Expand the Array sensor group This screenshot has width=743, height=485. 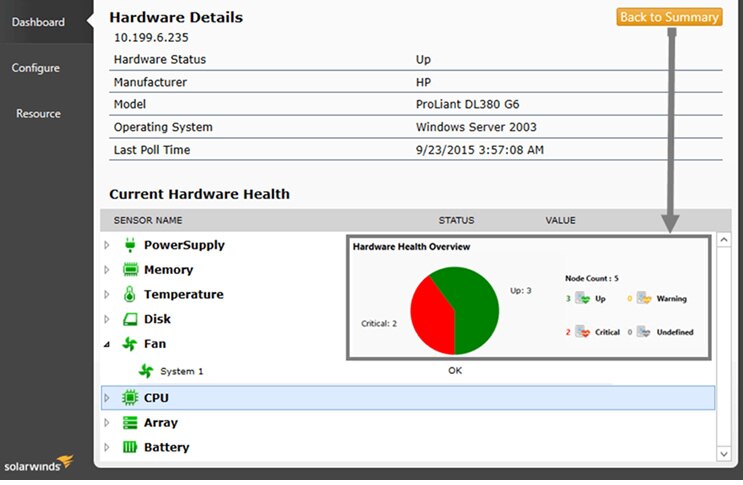click(x=107, y=422)
